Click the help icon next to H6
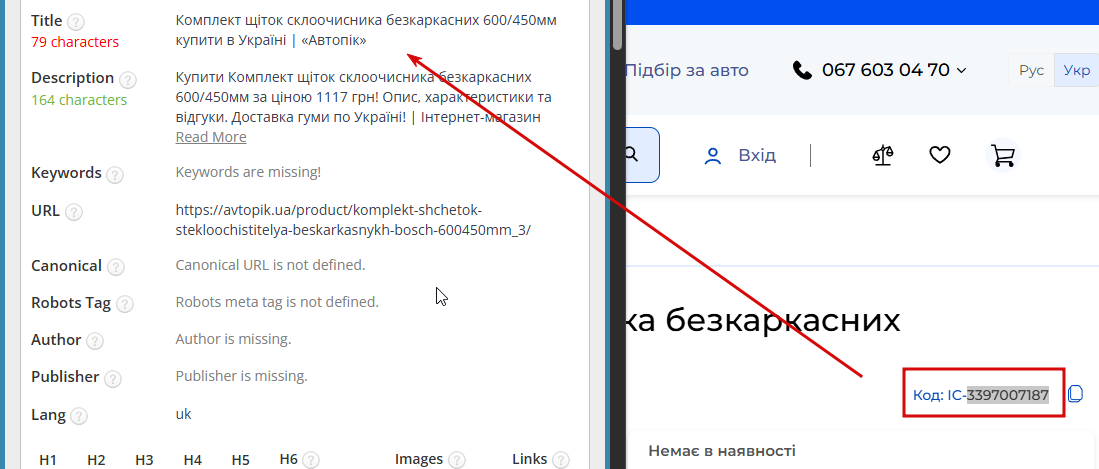 (x=311, y=461)
